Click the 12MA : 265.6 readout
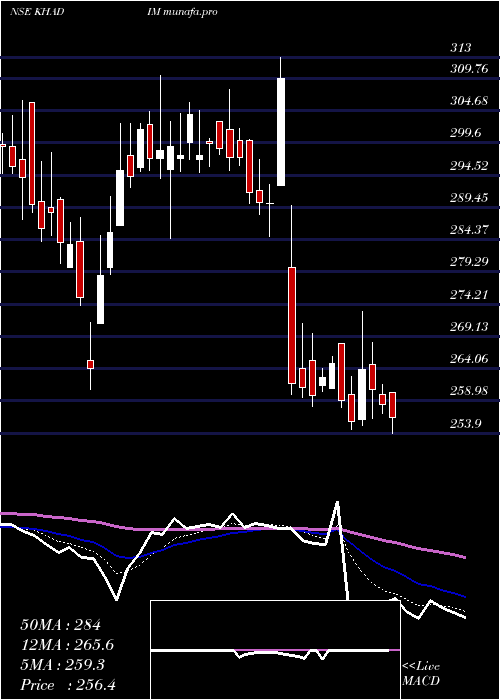Image resolution: width=500 pixels, height=700 pixels. pos(67,645)
